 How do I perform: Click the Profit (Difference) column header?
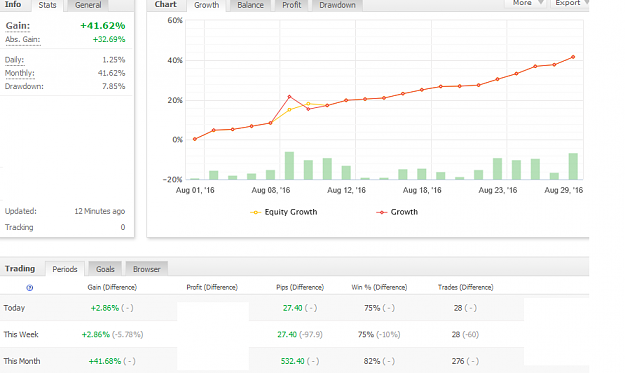pos(212,287)
